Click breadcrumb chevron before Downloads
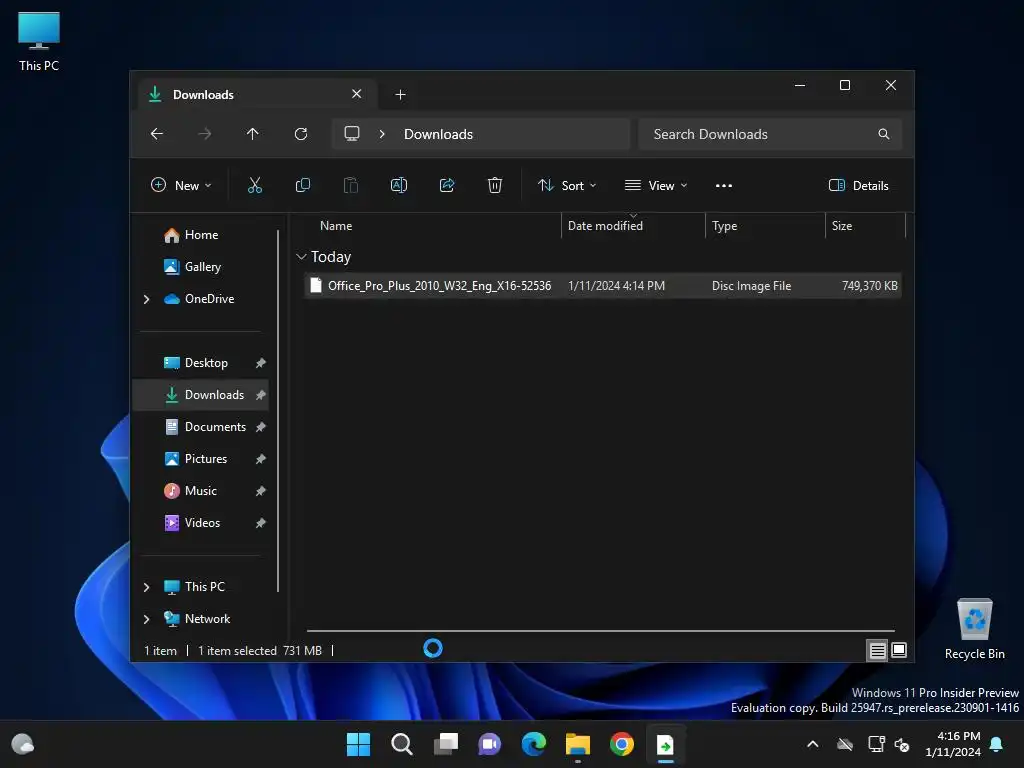The image size is (1024, 768). (382, 134)
